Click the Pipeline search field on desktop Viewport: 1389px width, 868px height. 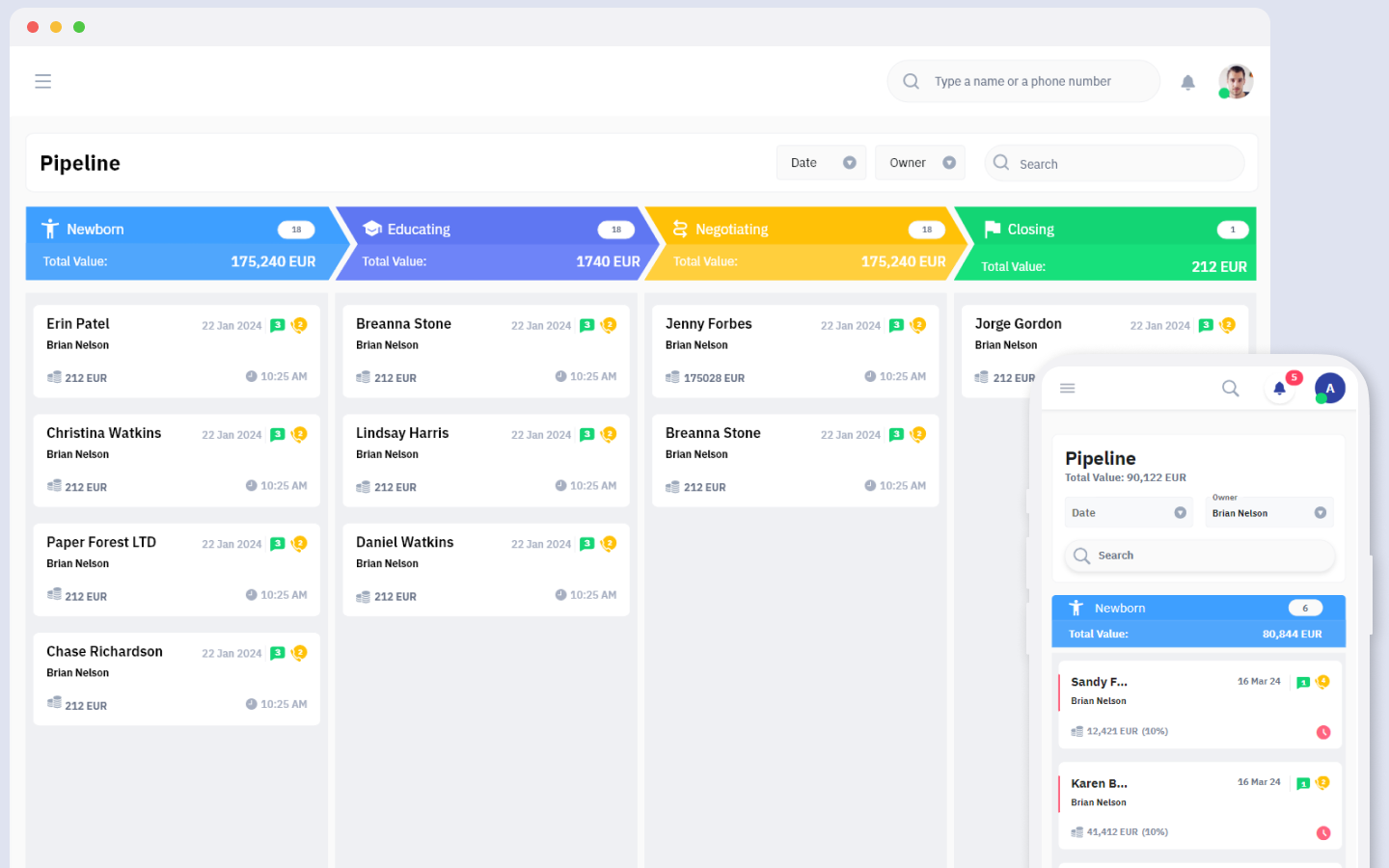point(1114,163)
